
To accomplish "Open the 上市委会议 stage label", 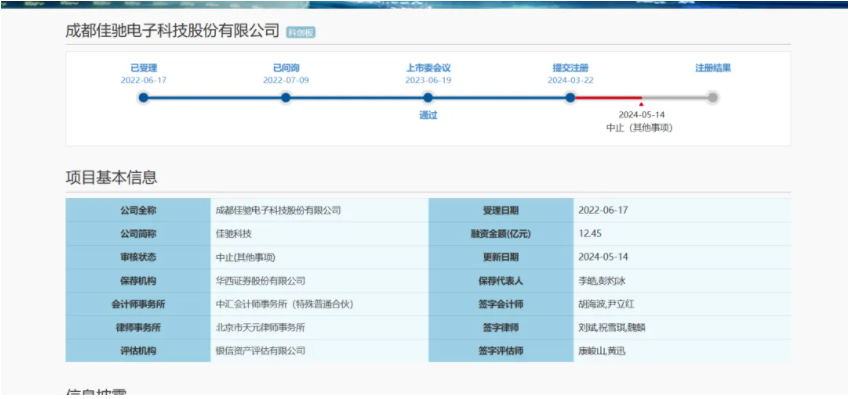I will tap(428, 68).
